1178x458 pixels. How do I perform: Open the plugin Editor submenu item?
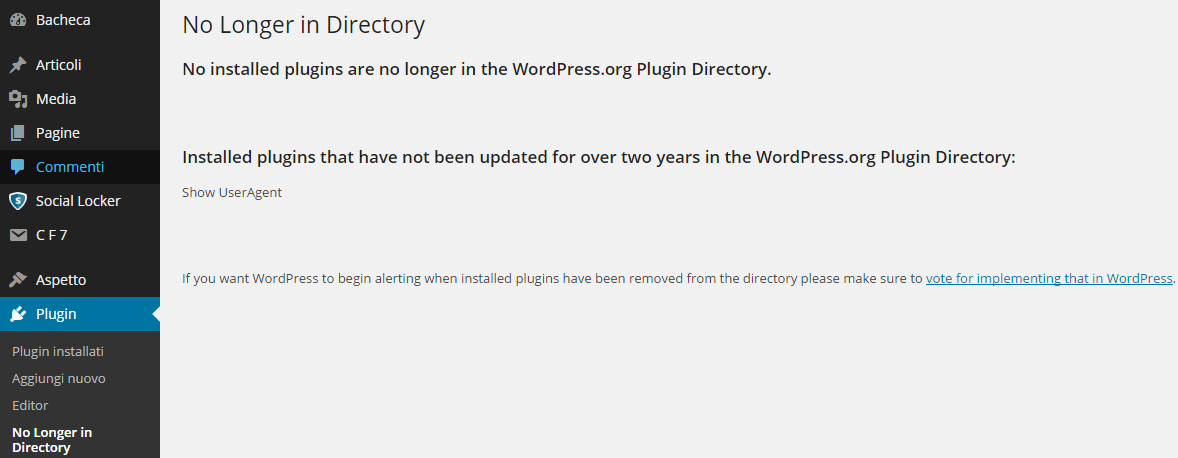click(x=30, y=405)
